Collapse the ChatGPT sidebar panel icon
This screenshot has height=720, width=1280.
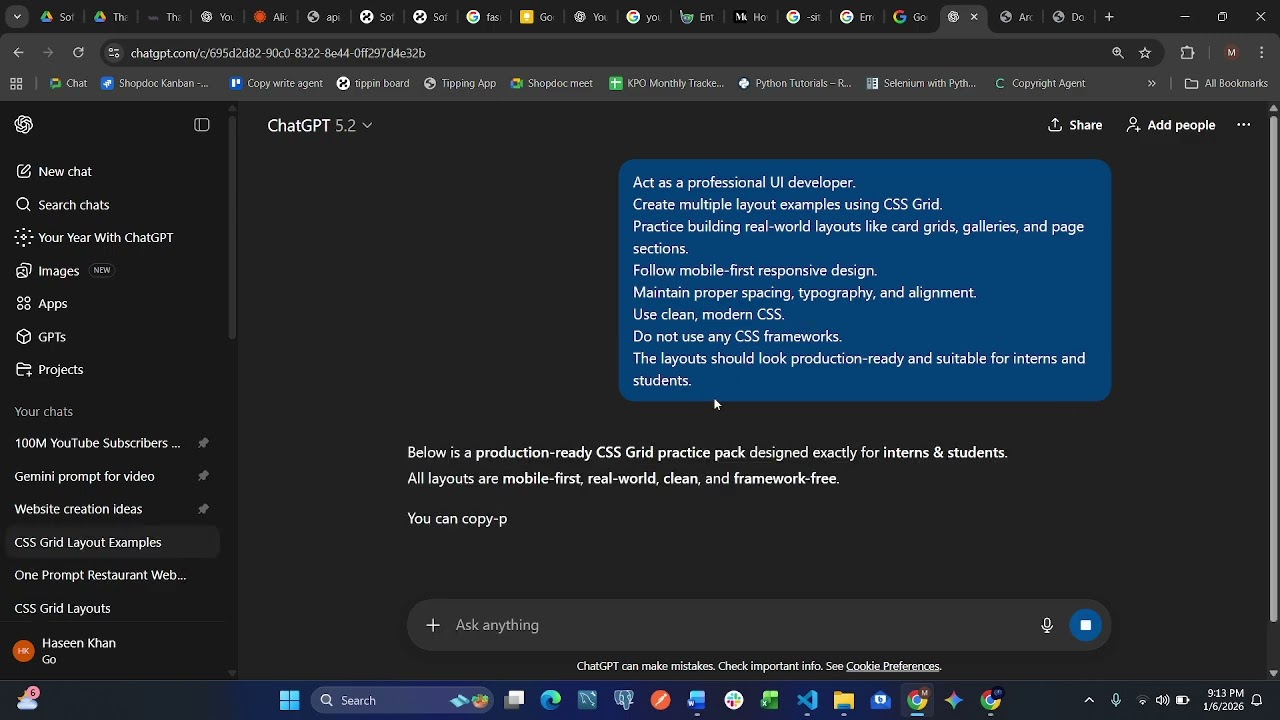[202, 125]
